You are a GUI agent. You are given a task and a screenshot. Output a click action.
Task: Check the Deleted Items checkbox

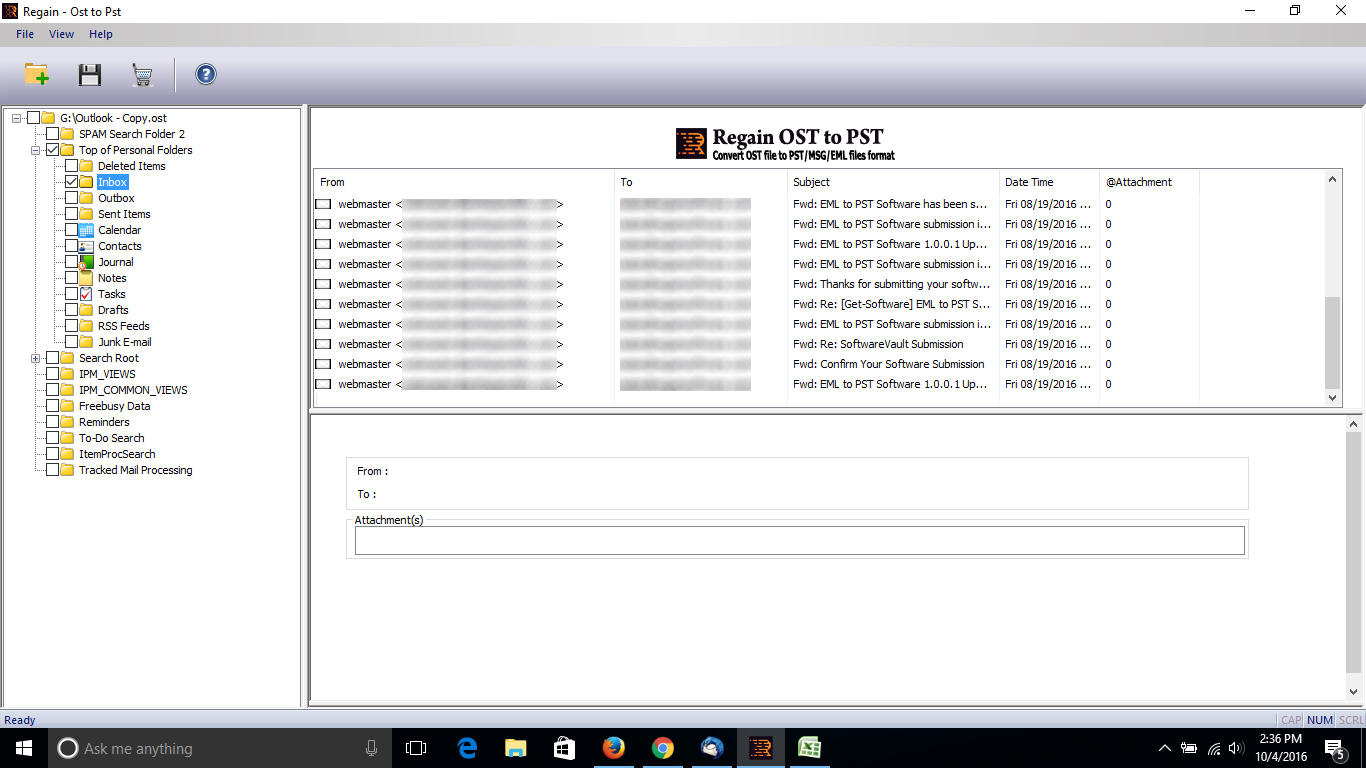click(72, 166)
